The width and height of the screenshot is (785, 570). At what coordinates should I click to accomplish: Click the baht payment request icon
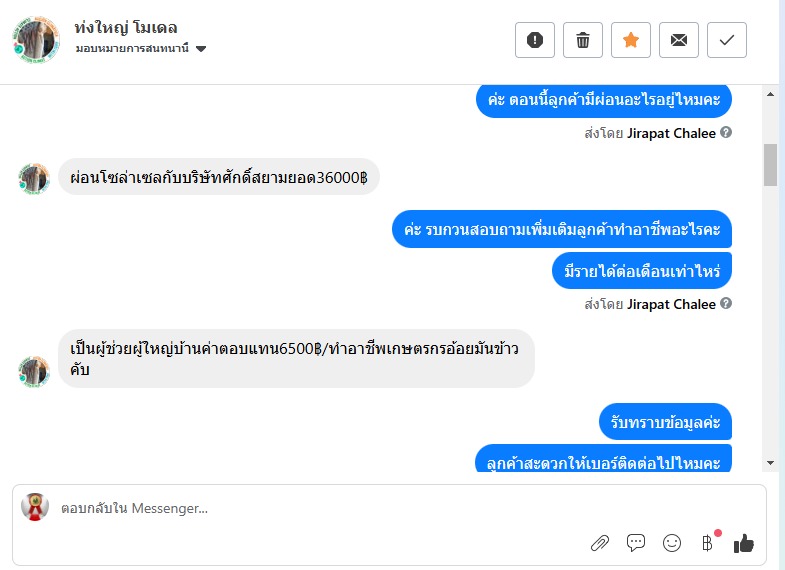click(x=708, y=543)
